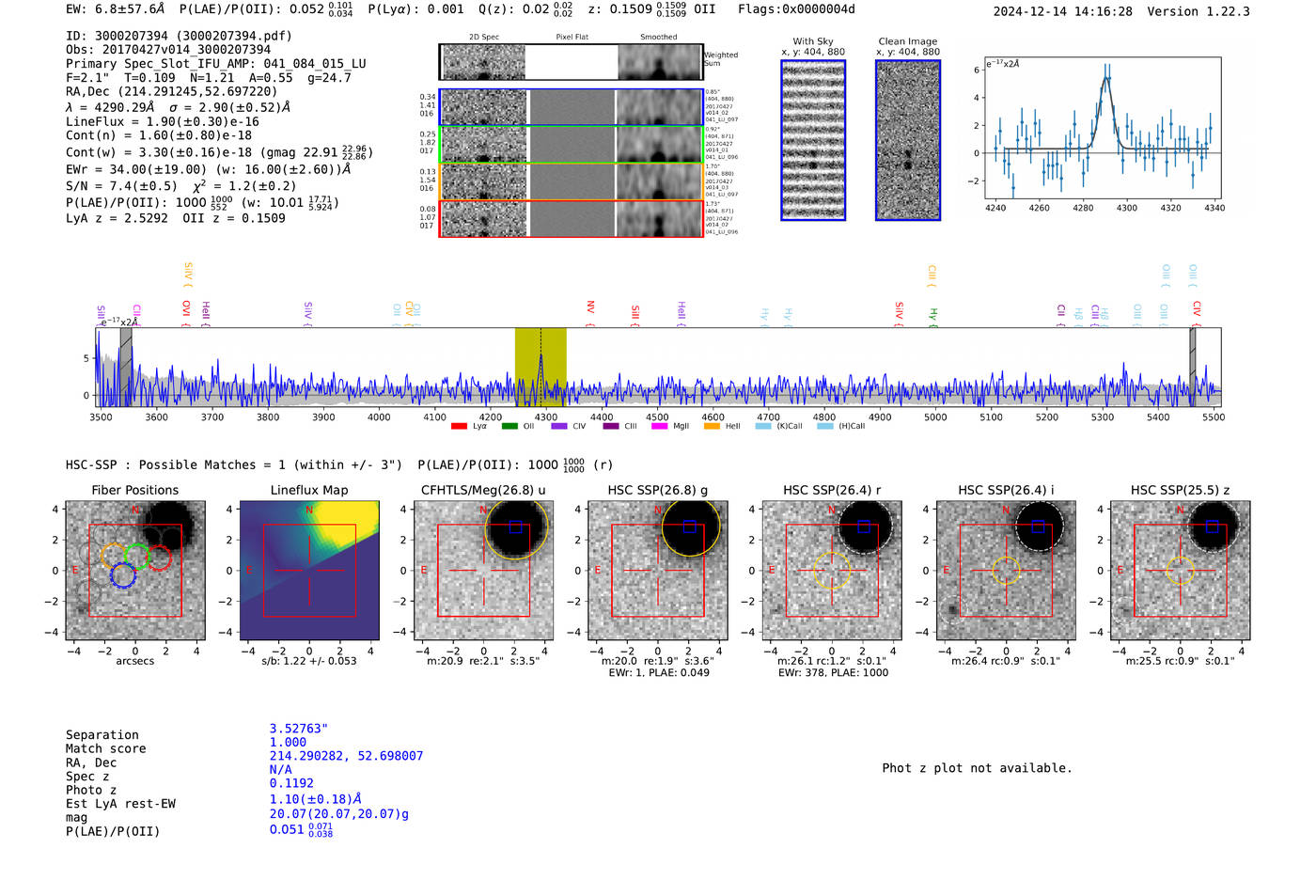The image size is (1316, 896).
Task: Click the Gaussian fit peak in line plot
Action: (x=1106, y=79)
